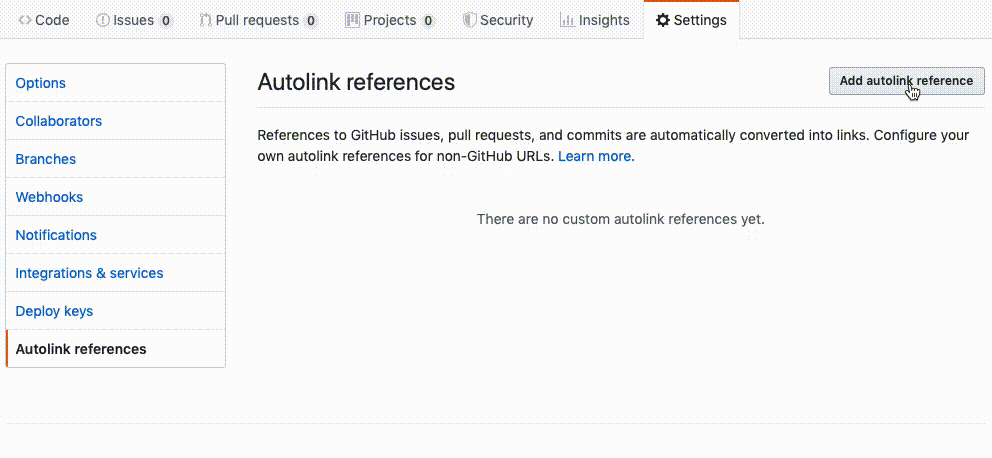Select Autolink references sidebar item

click(81, 349)
